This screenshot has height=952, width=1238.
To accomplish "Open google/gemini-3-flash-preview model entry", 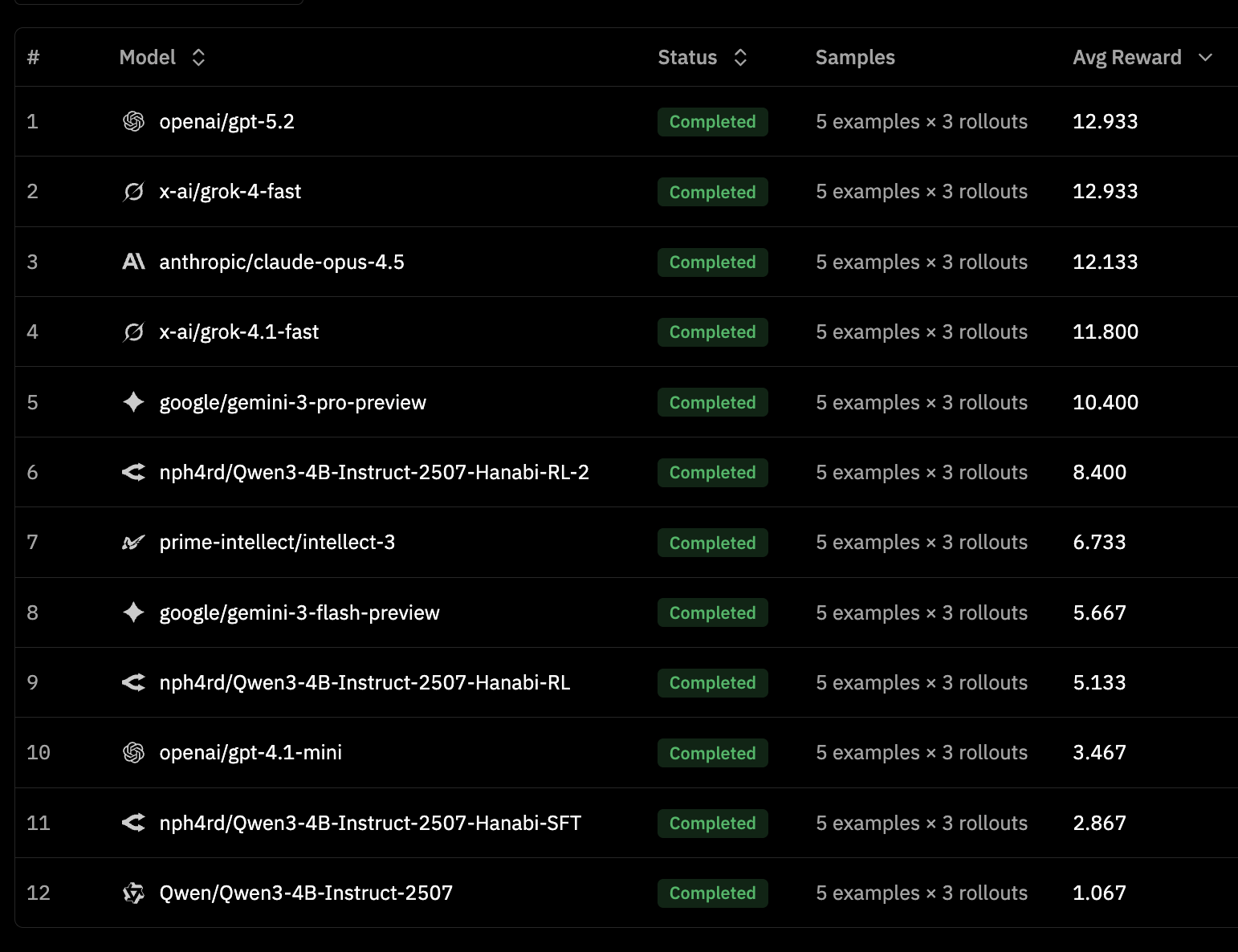I will click(x=299, y=612).
